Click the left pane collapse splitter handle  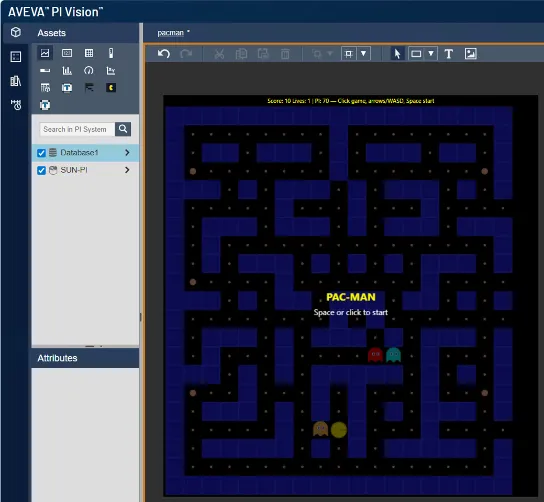[141, 317]
